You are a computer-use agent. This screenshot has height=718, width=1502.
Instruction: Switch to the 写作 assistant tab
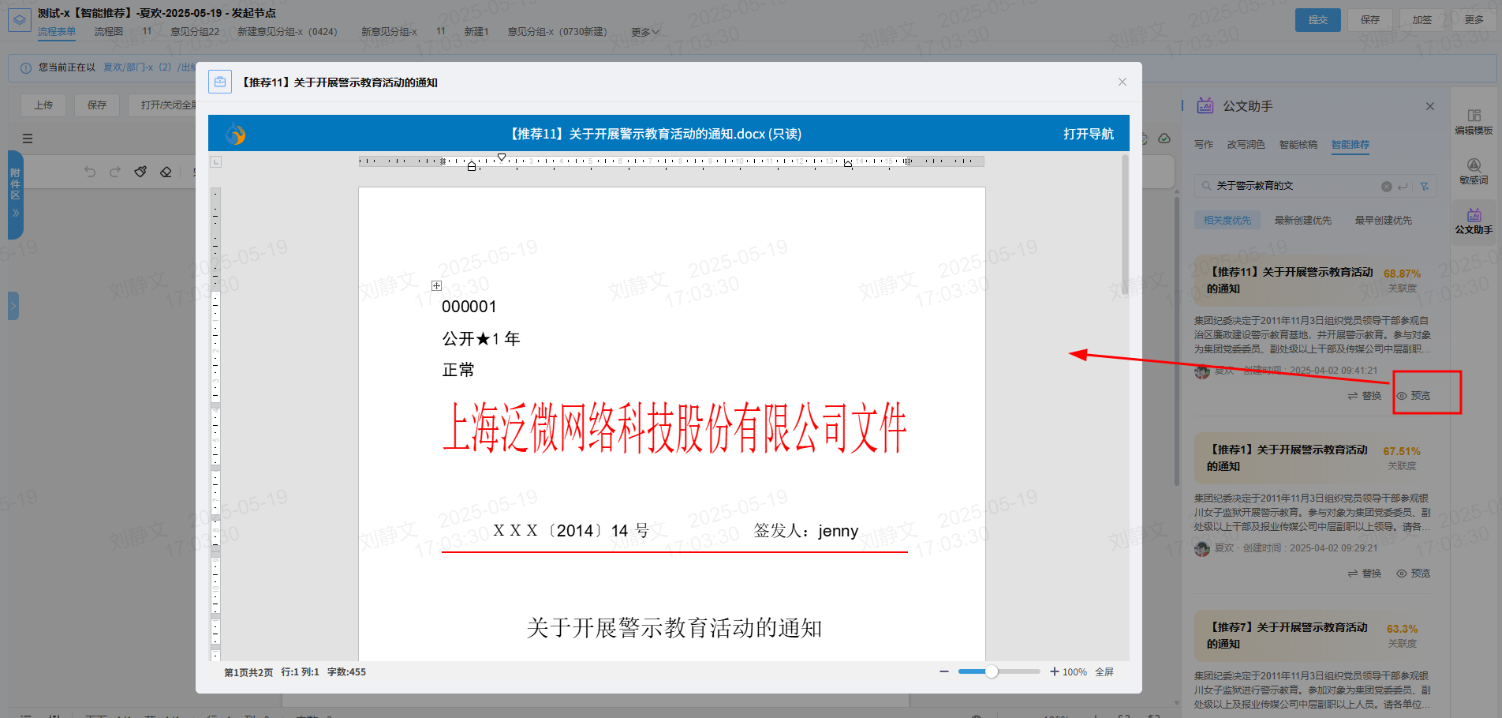pyautogui.click(x=1204, y=145)
